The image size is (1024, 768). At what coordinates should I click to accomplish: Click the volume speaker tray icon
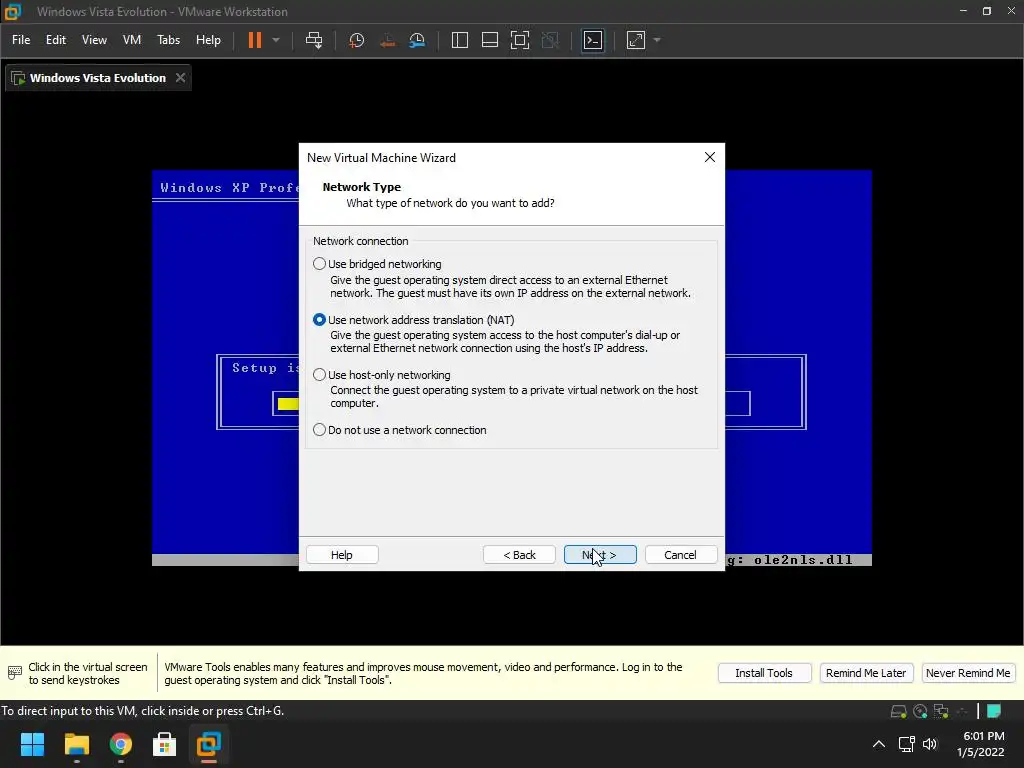click(x=930, y=744)
